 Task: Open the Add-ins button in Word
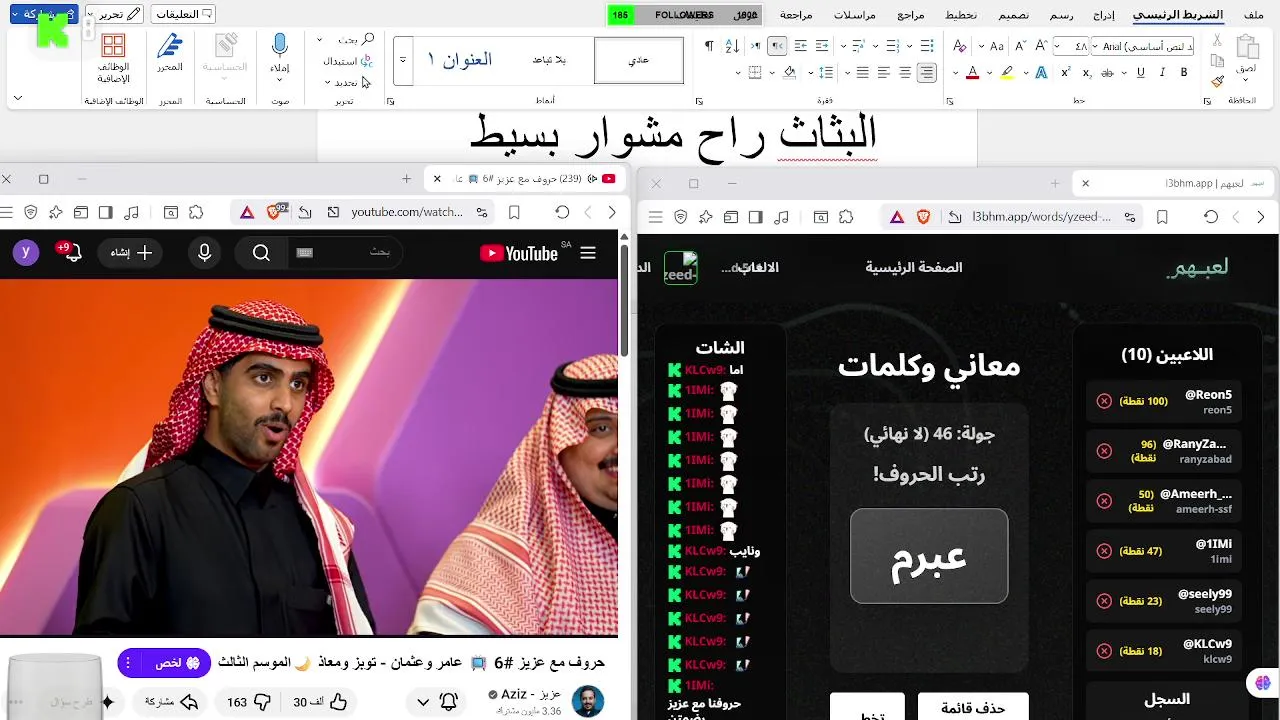(113, 58)
